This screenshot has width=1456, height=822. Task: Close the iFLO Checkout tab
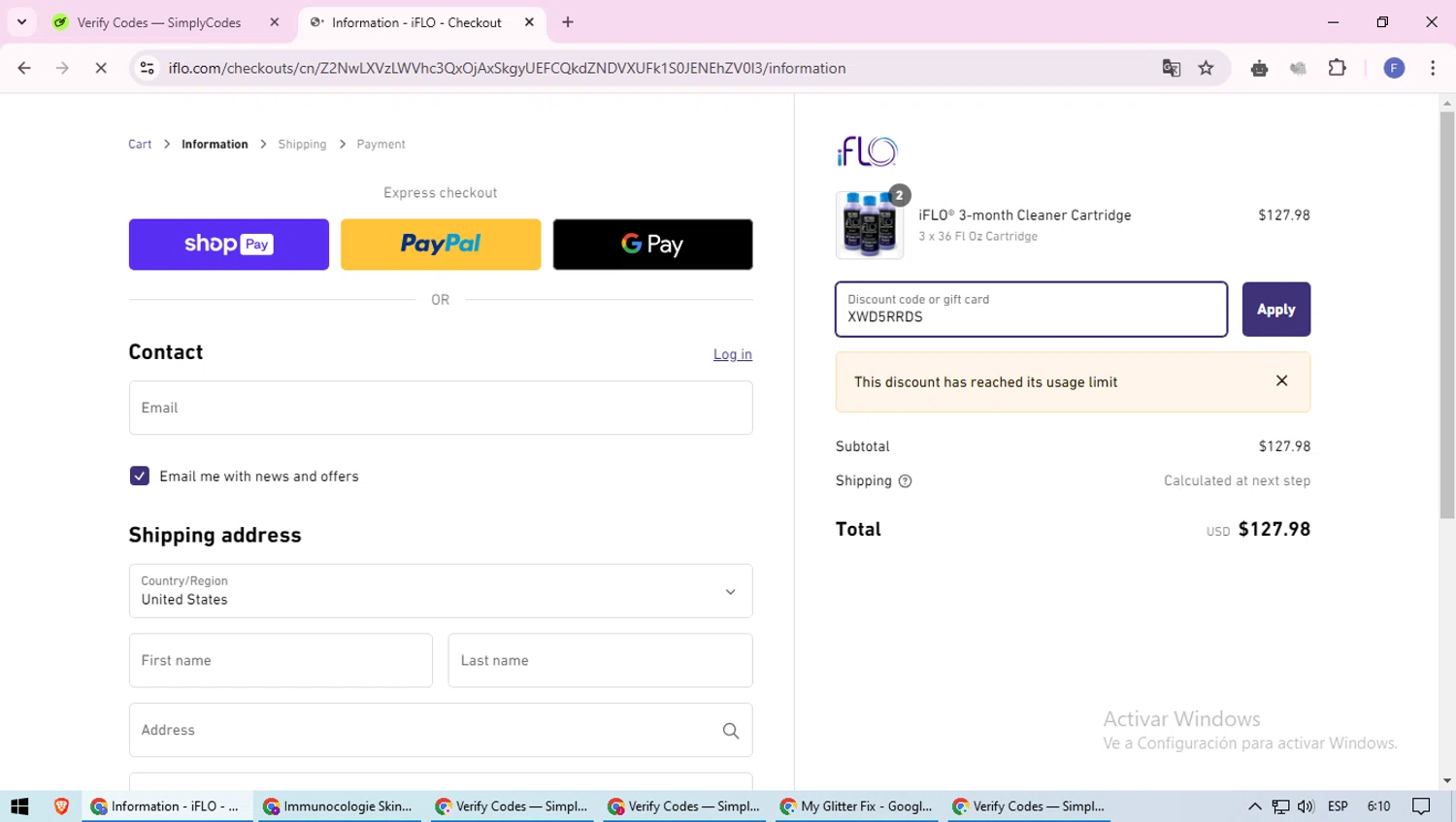pyautogui.click(x=529, y=22)
